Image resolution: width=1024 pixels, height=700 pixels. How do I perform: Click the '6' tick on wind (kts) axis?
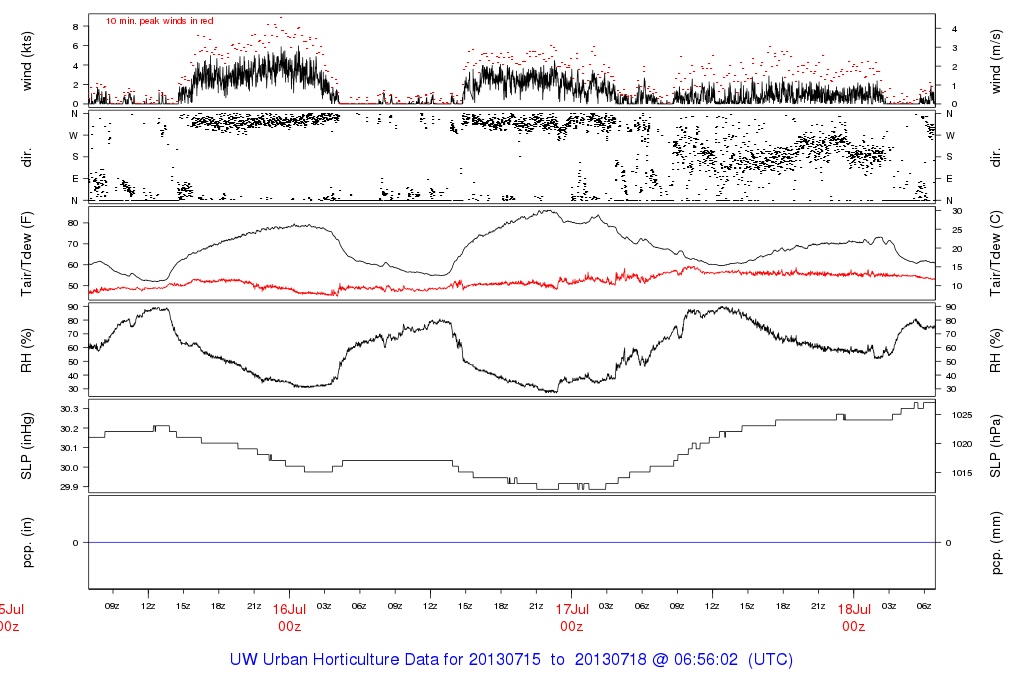[76, 46]
